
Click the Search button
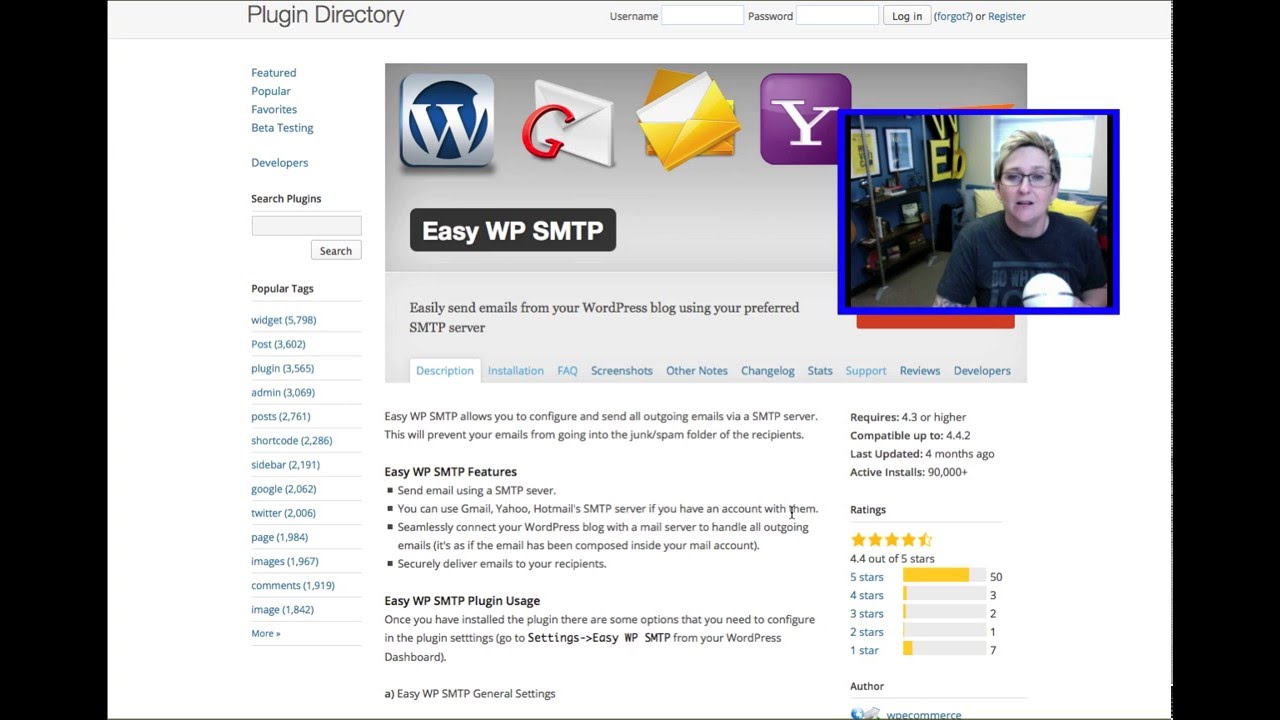[336, 251]
